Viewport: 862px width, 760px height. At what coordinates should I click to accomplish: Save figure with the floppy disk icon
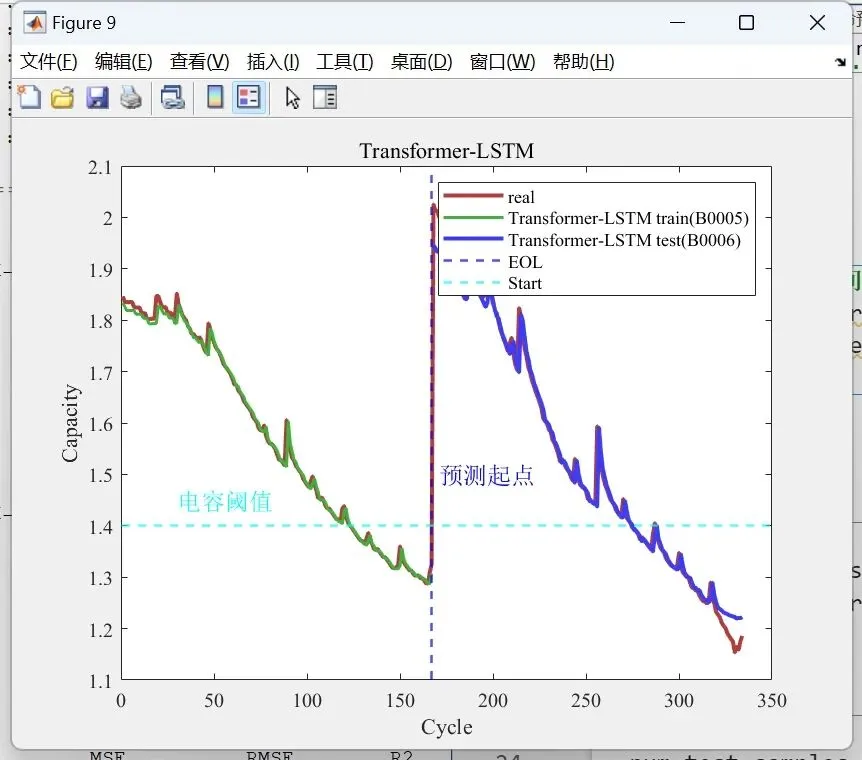pos(97,97)
